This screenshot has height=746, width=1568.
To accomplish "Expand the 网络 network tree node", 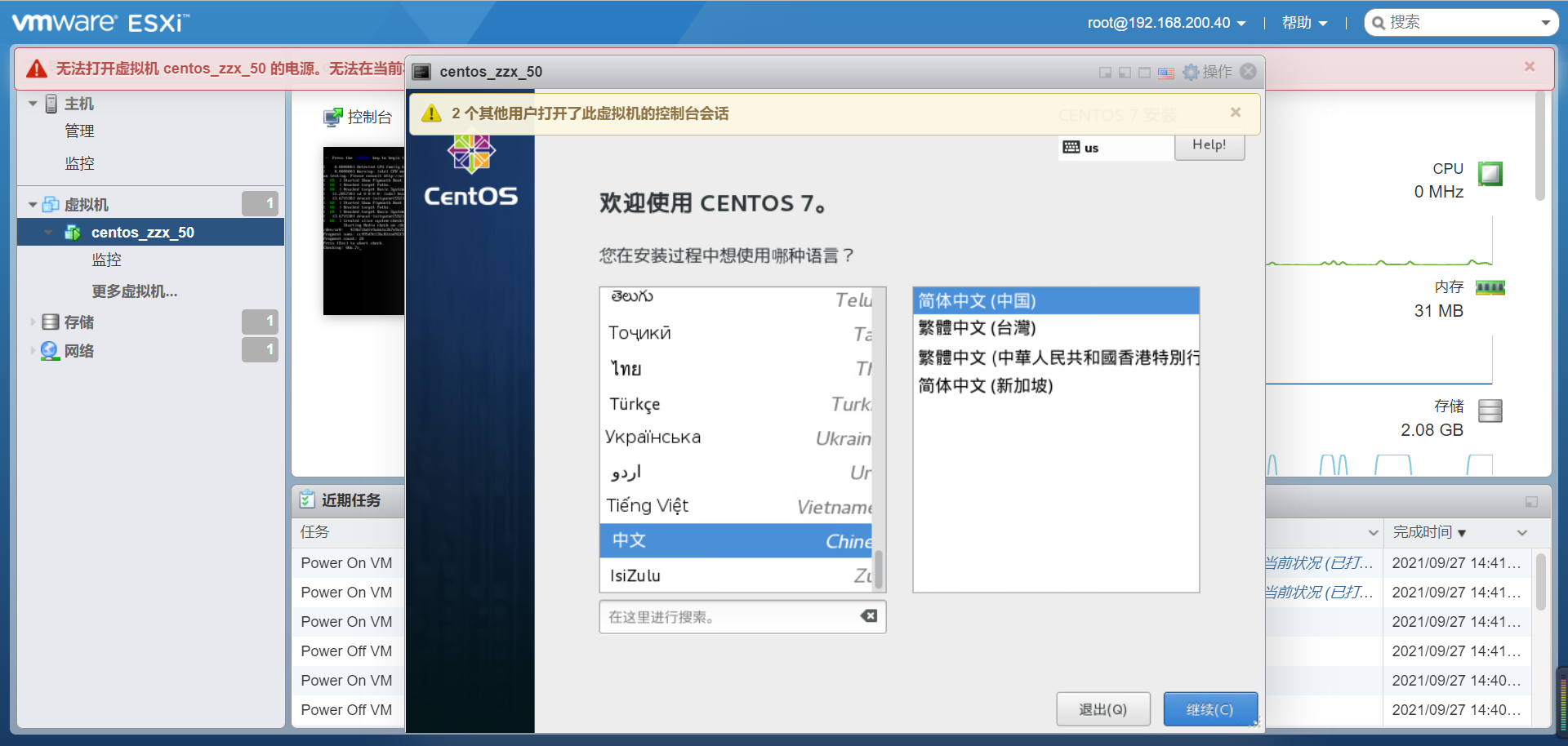I will [33, 351].
